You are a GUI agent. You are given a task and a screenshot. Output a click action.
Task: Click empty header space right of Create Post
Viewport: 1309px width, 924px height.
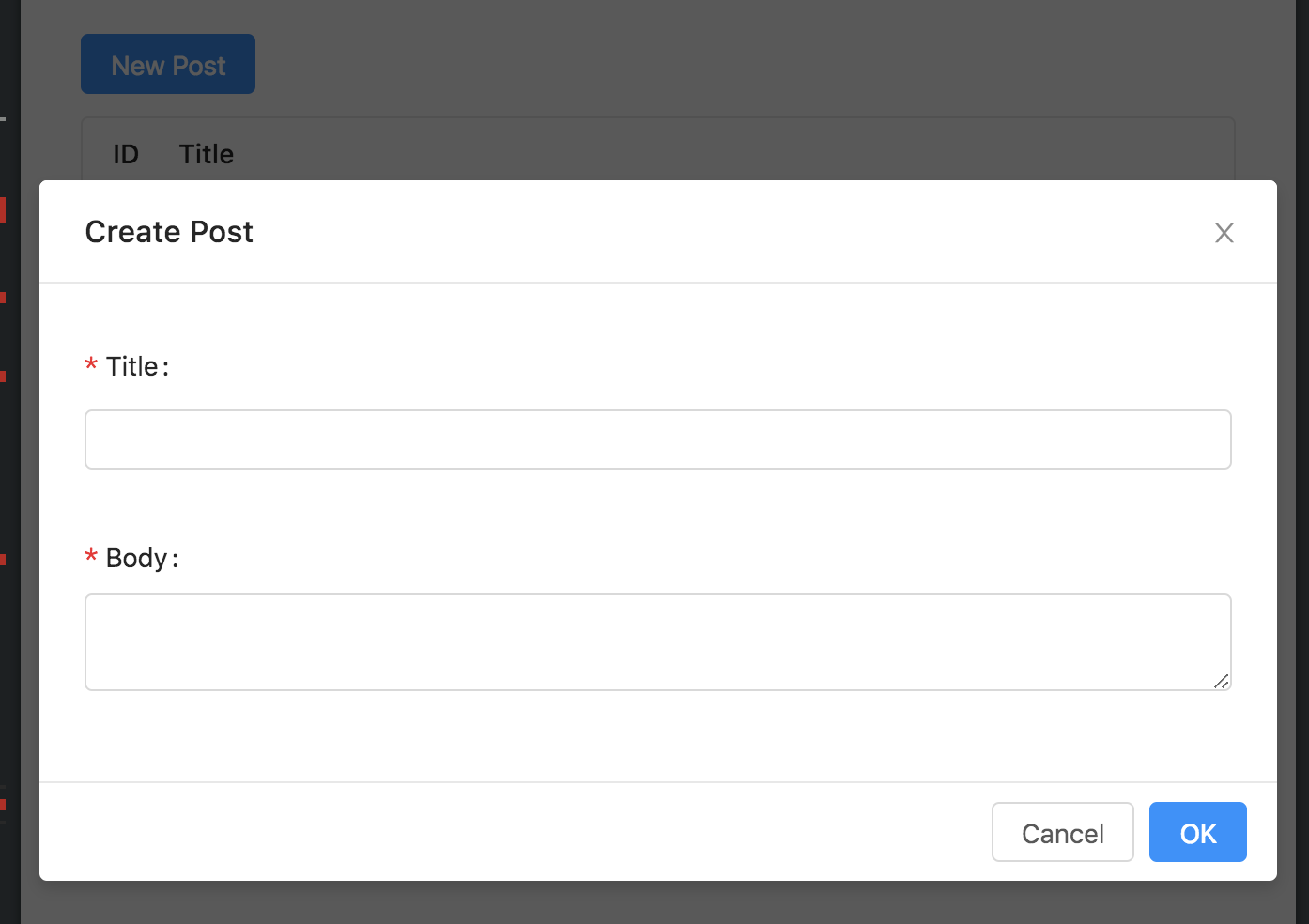(704, 232)
